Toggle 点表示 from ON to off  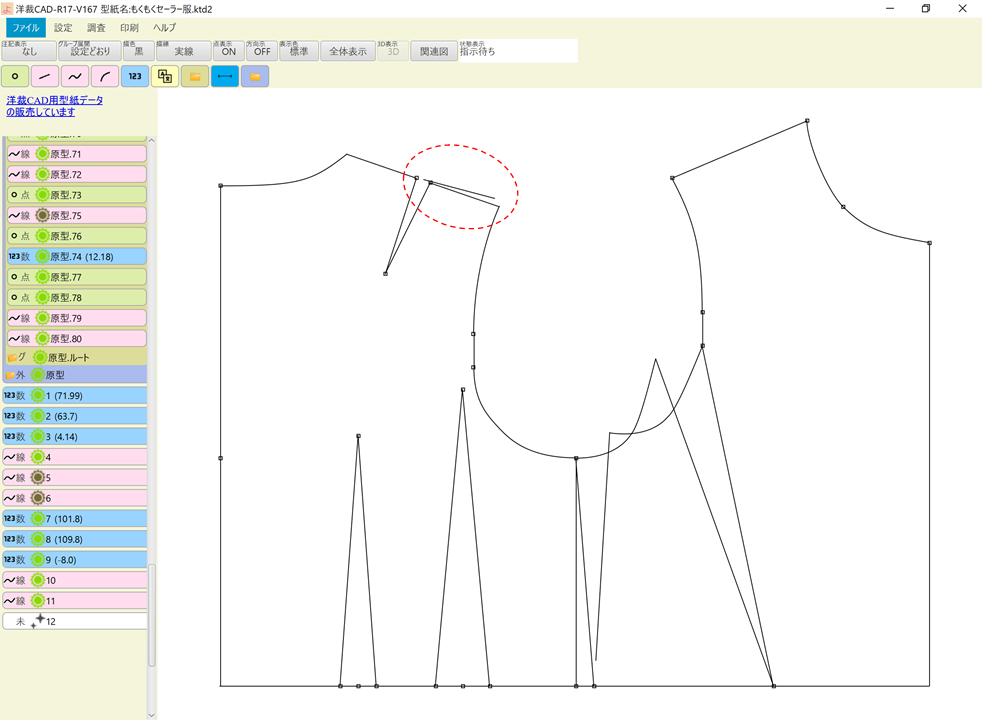[229, 50]
